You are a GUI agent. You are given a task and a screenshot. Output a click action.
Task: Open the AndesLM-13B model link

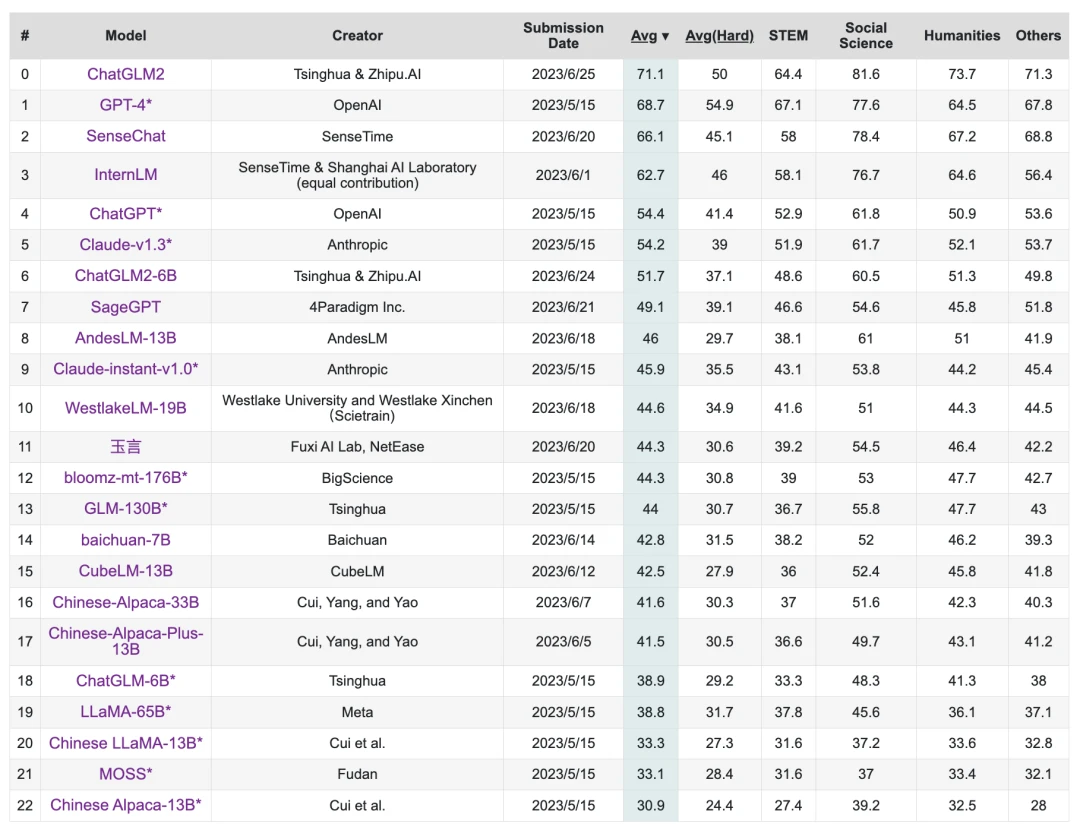(x=125, y=338)
